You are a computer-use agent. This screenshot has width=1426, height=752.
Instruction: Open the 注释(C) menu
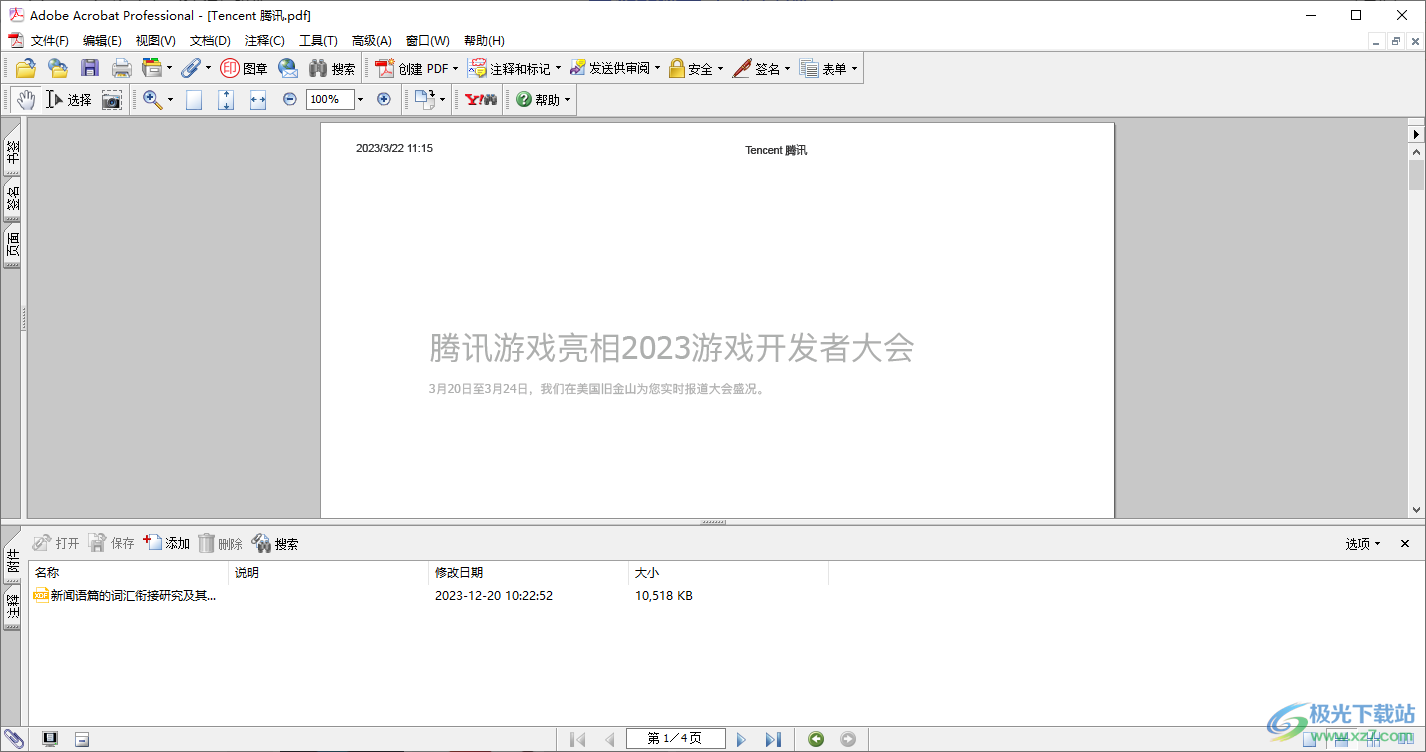(265, 41)
